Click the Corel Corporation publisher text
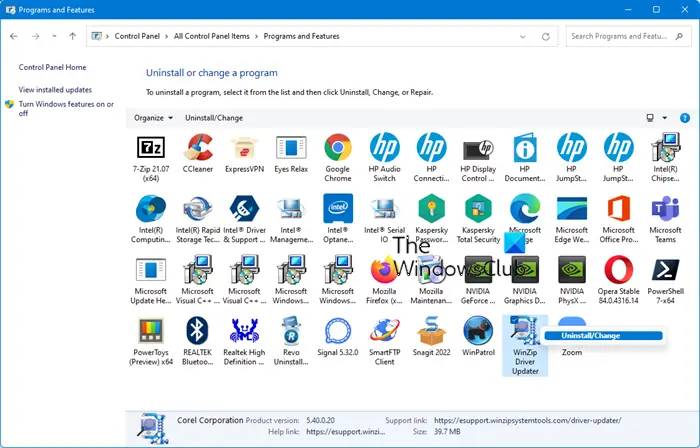 click(x=210, y=420)
